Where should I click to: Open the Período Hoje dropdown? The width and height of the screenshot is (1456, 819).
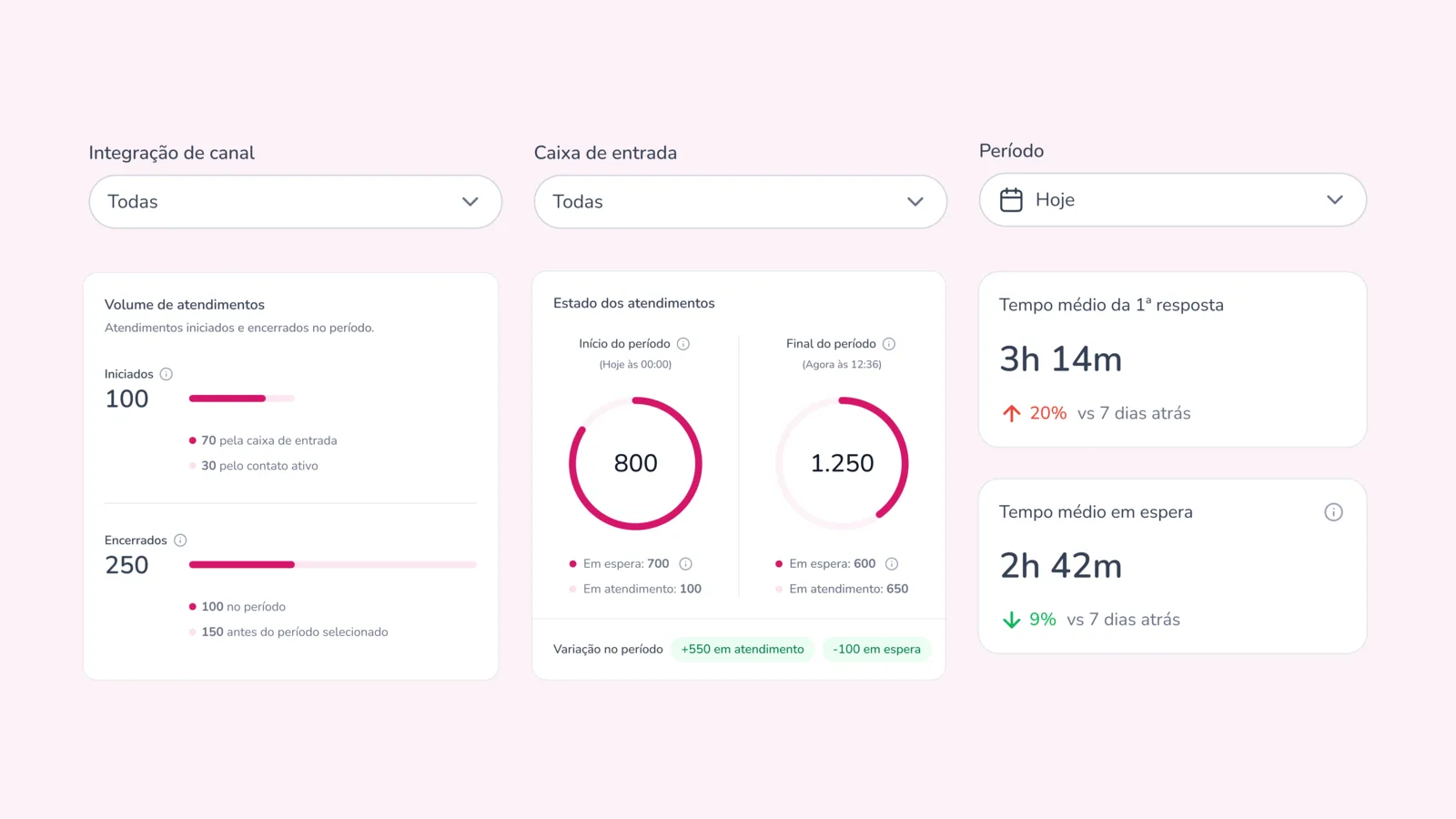click(x=1172, y=200)
